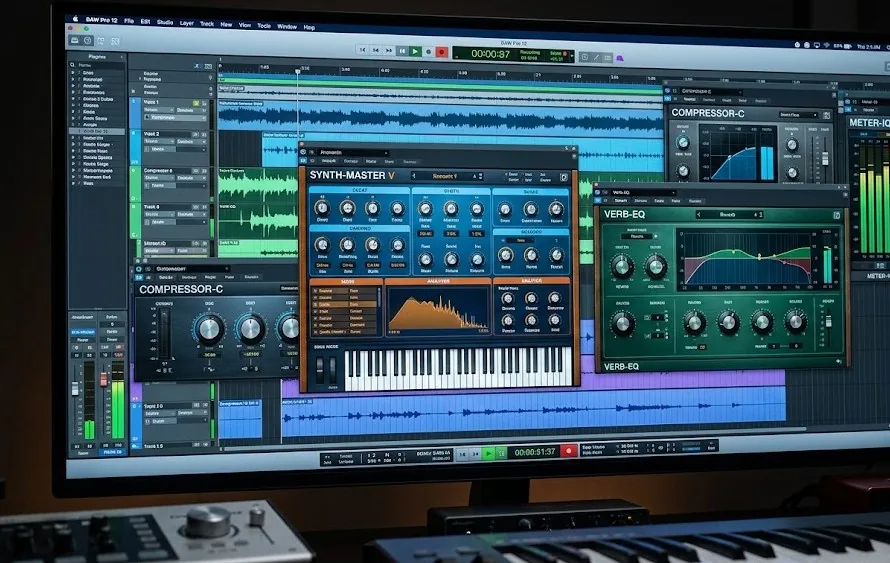Open the first dropdown on Track 2 header
The image size is (890, 563).
159,141
